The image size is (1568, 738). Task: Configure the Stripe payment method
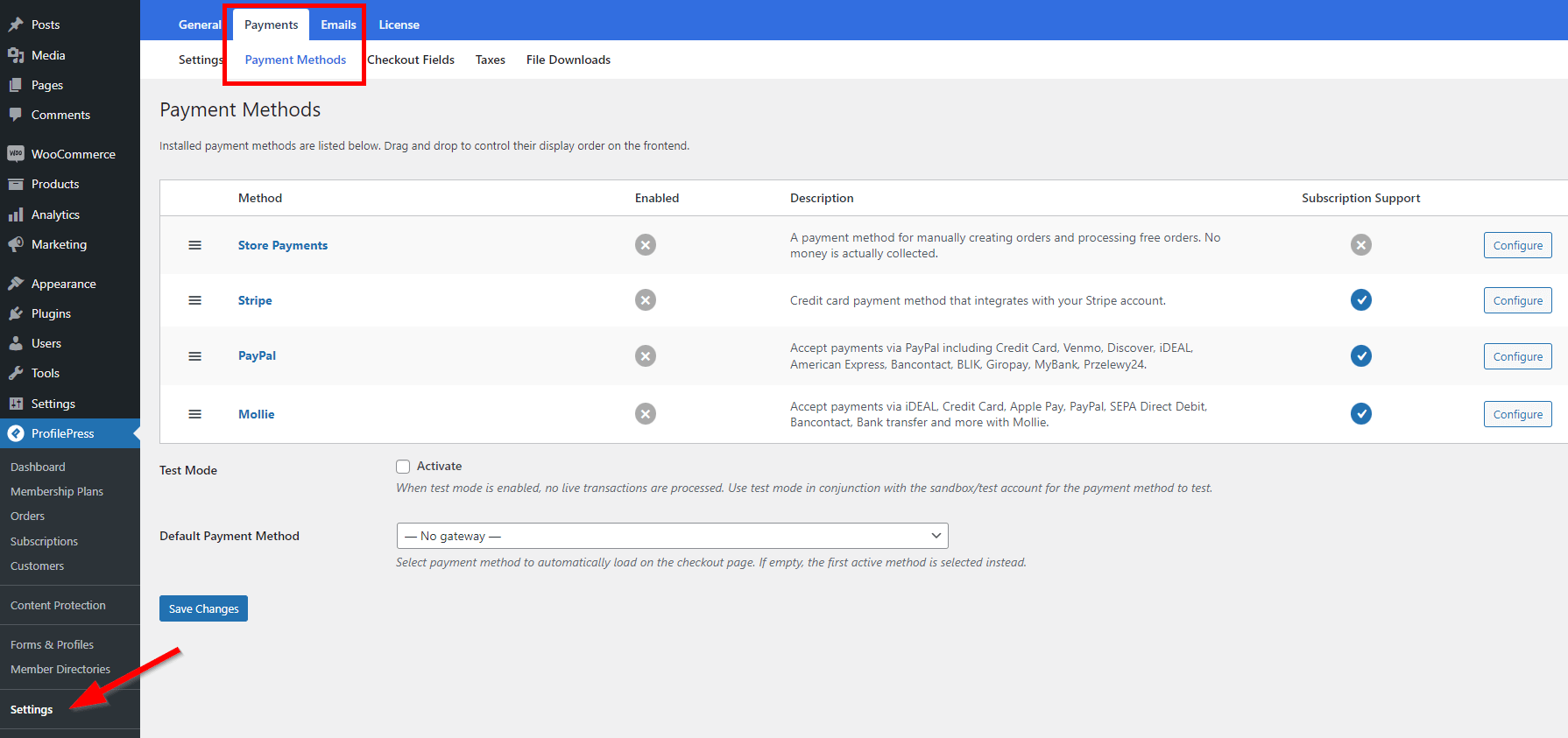1518,300
